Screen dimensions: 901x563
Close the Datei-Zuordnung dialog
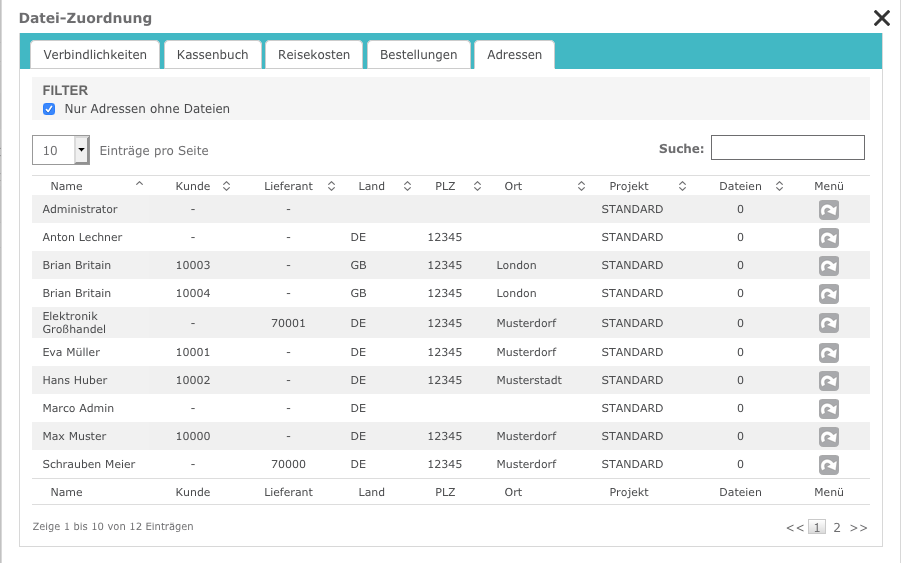[x=881, y=17]
